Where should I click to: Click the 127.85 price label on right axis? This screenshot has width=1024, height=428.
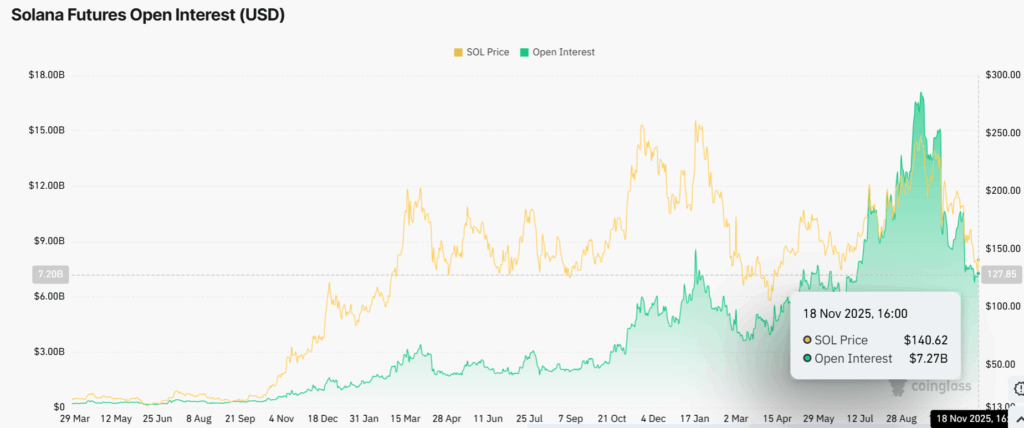998,273
